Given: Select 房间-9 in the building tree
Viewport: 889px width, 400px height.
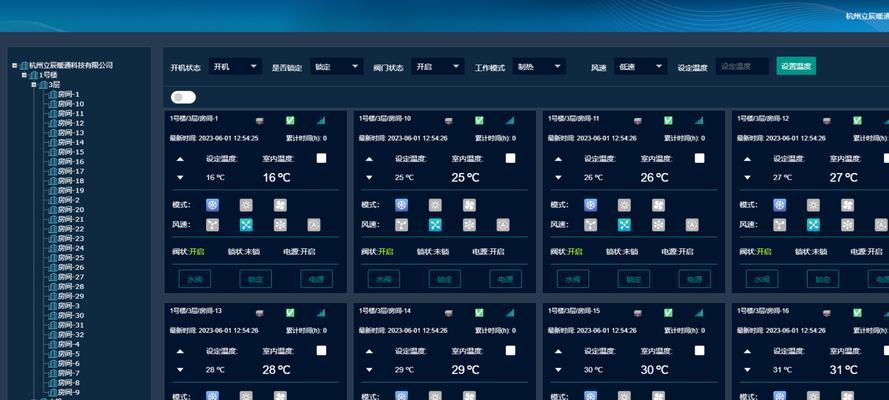Looking at the screenshot, I should (x=69, y=392).
